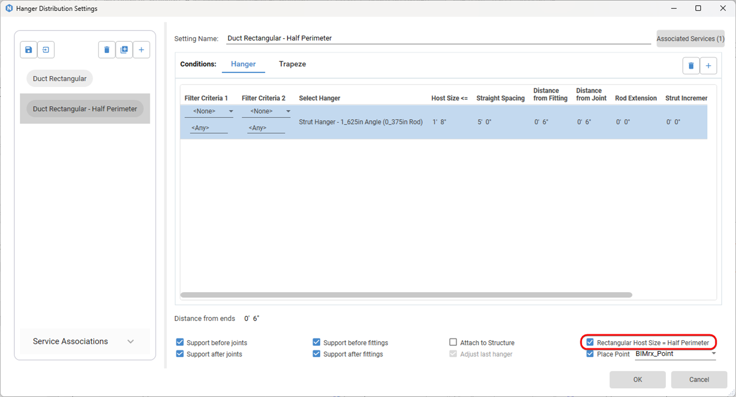Expand the Service Associations section
Viewport: 736px width, 397px height.
pyautogui.click(x=84, y=341)
